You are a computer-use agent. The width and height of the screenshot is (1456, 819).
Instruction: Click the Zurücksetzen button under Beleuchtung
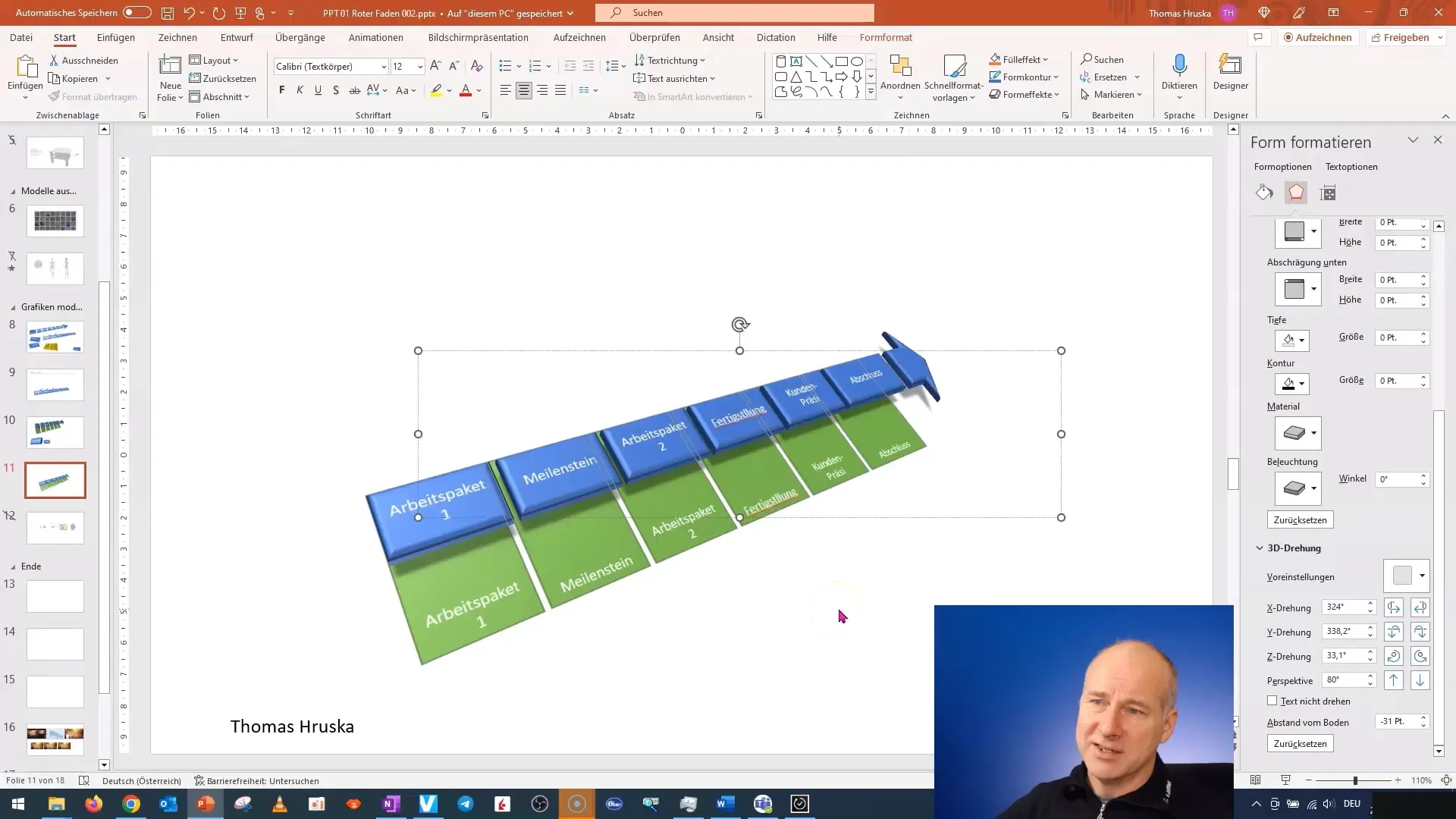click(x=1301, y=519)
